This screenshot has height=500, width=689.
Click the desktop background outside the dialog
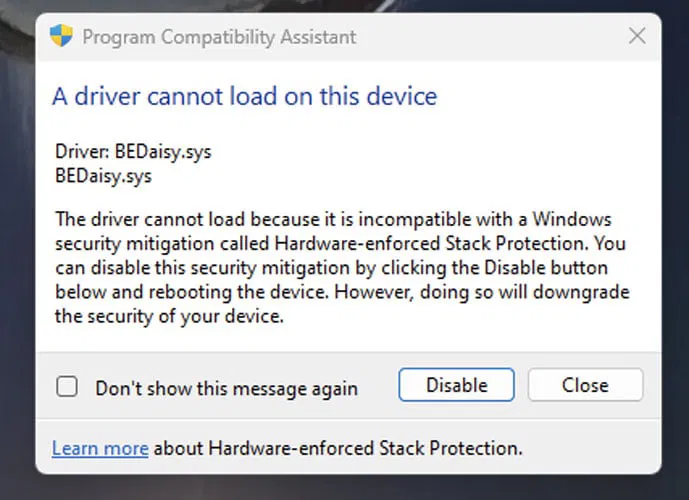20,250
